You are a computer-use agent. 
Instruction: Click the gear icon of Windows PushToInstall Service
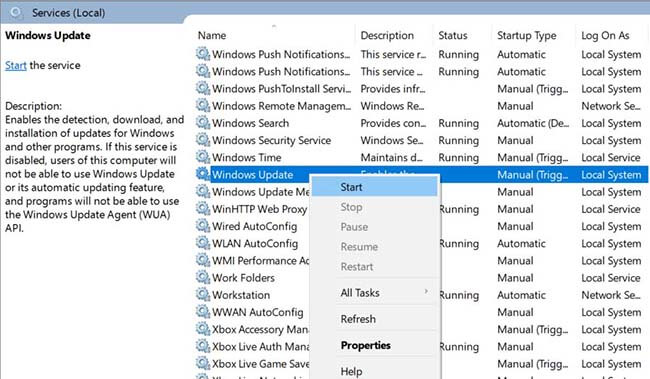point(203,88)
